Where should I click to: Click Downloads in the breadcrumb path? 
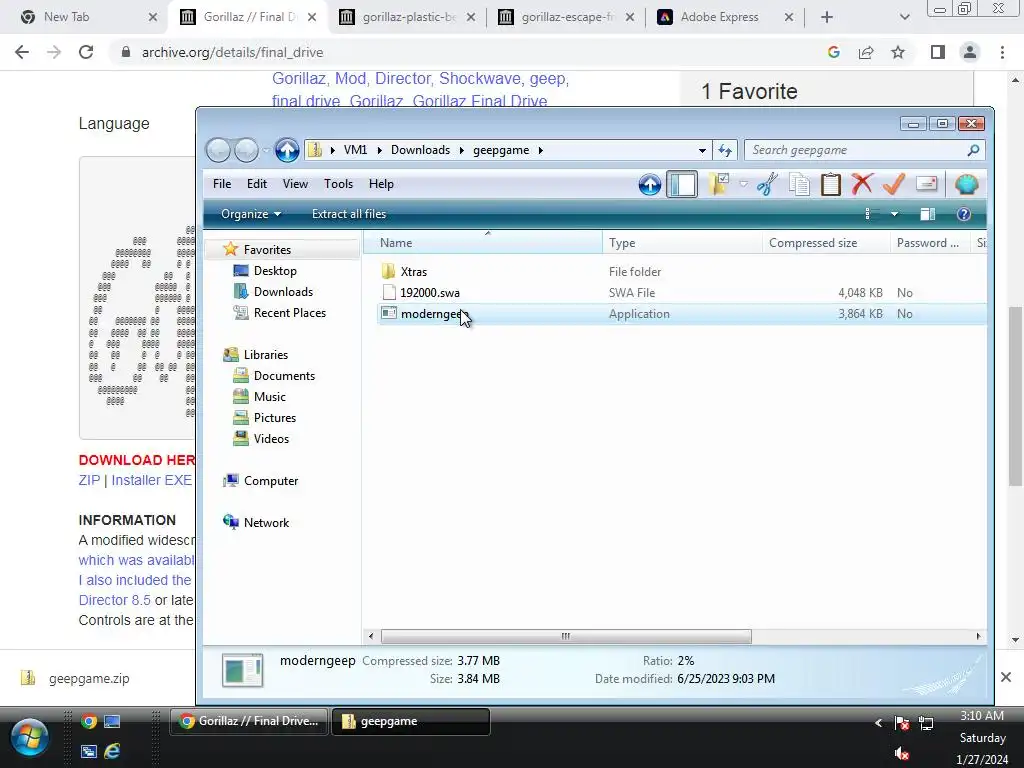click(x=420, y=150)
